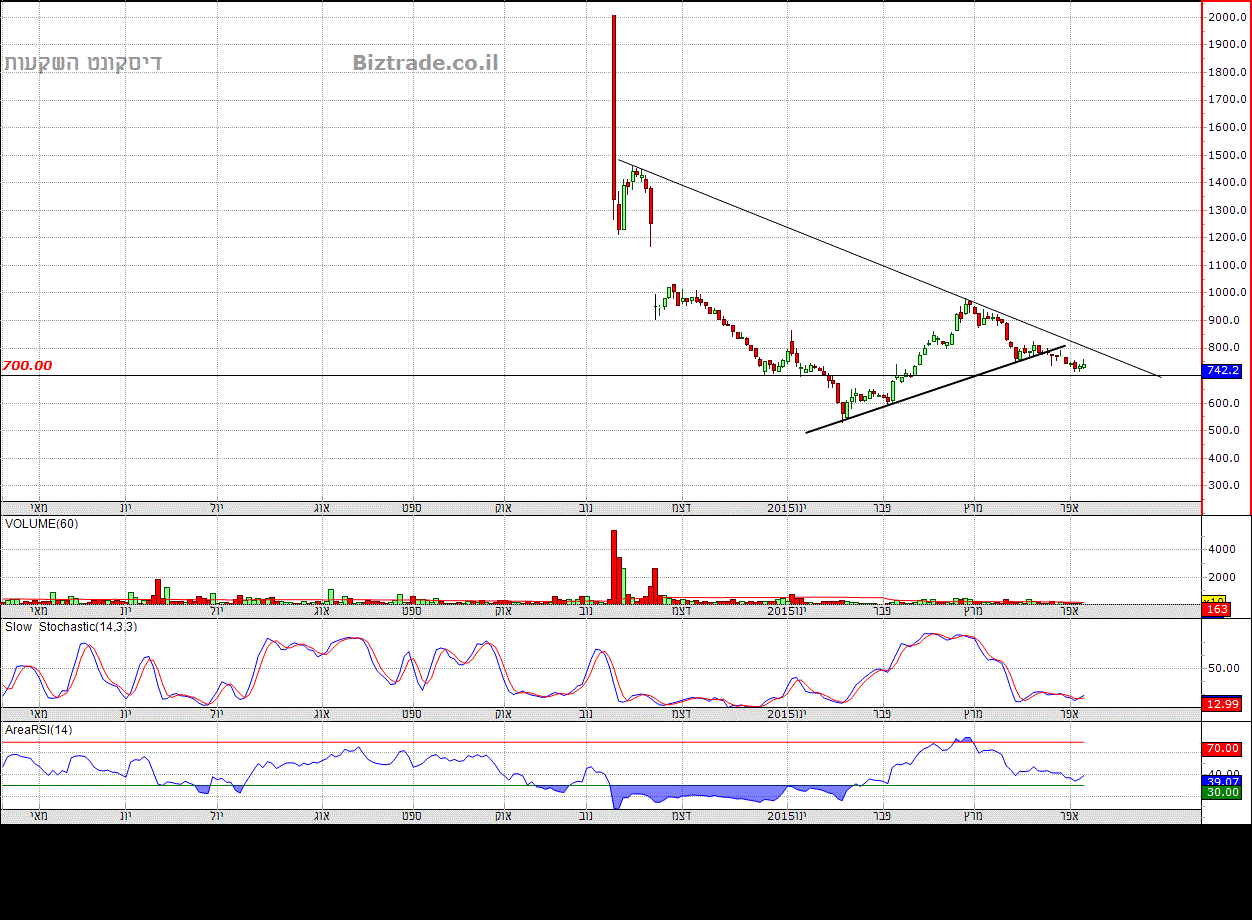Click the blue 39.07 RSI value badge
Image resolution: width=1252 pixels, height=920 pixels.
[1222, 781]
